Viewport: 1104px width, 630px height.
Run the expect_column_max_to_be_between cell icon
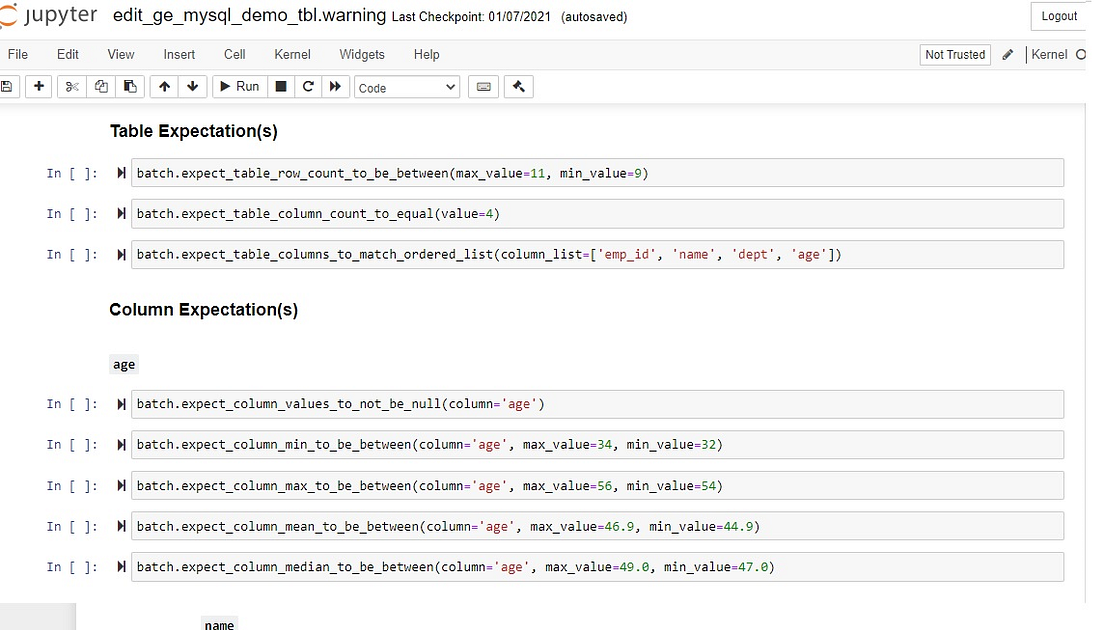pyautogui.click(x=121, y=486)
